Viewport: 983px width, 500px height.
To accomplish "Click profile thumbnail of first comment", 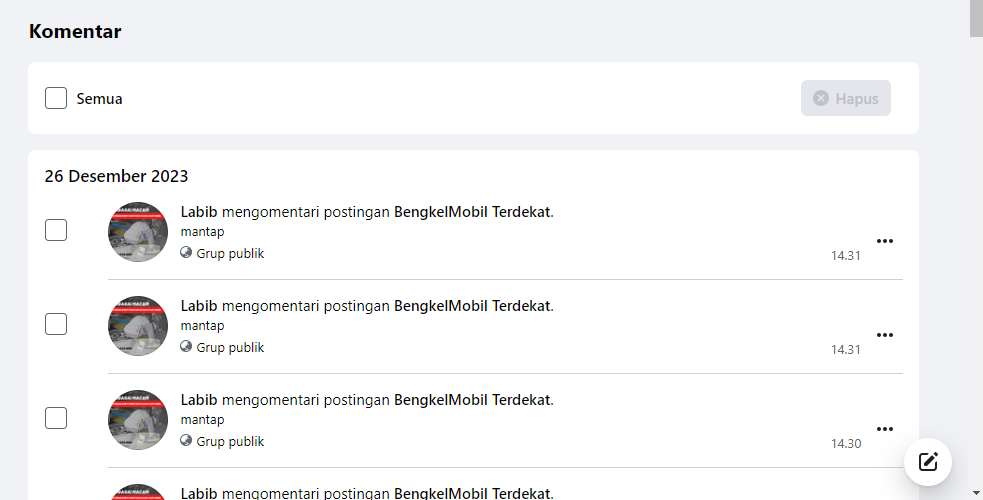I will tap(138, 232).
